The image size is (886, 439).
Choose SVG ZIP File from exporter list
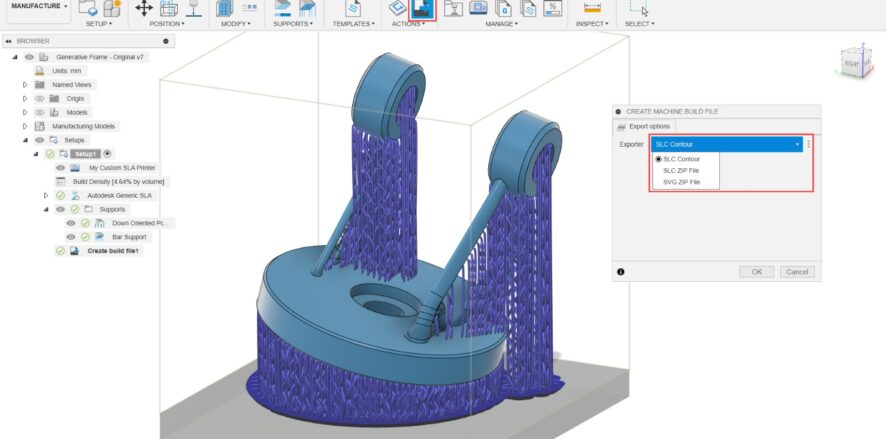point(681,182)
